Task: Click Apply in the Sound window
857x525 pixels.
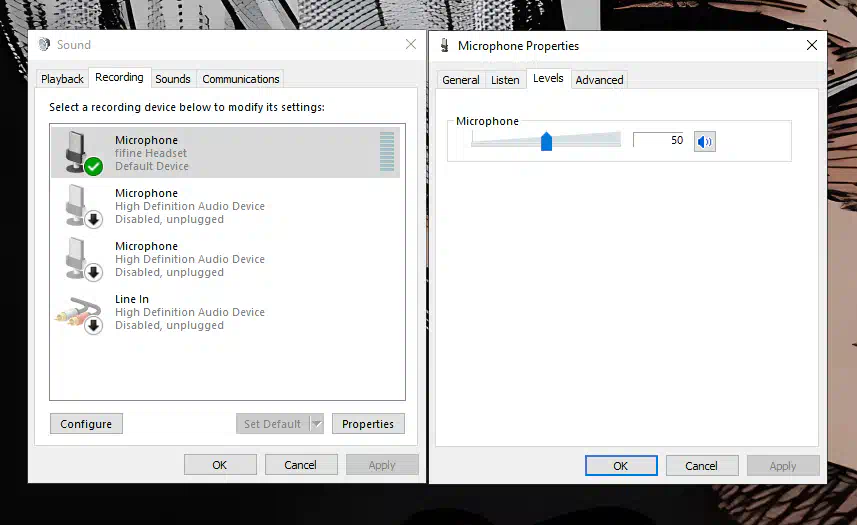Action: pyautogui.click(x=381, y=465)
